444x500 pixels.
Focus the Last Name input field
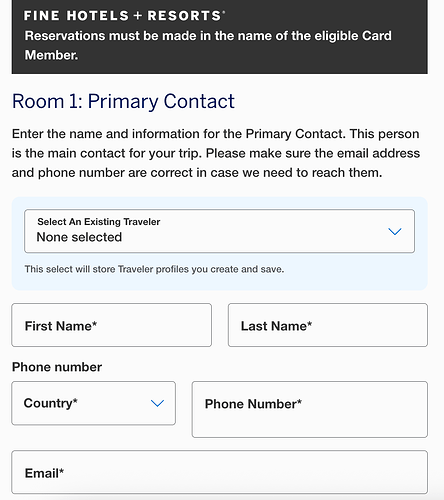click(328, 325)
